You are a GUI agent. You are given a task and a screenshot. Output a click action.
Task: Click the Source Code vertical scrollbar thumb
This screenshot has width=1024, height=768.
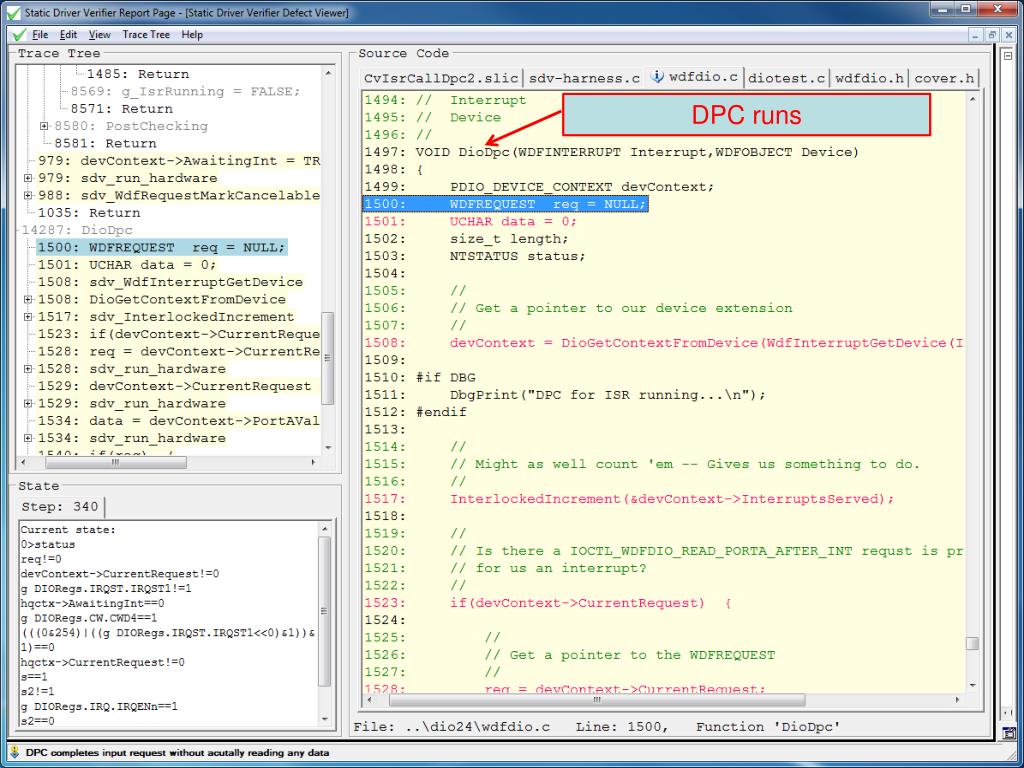click(x=972, y=643)
